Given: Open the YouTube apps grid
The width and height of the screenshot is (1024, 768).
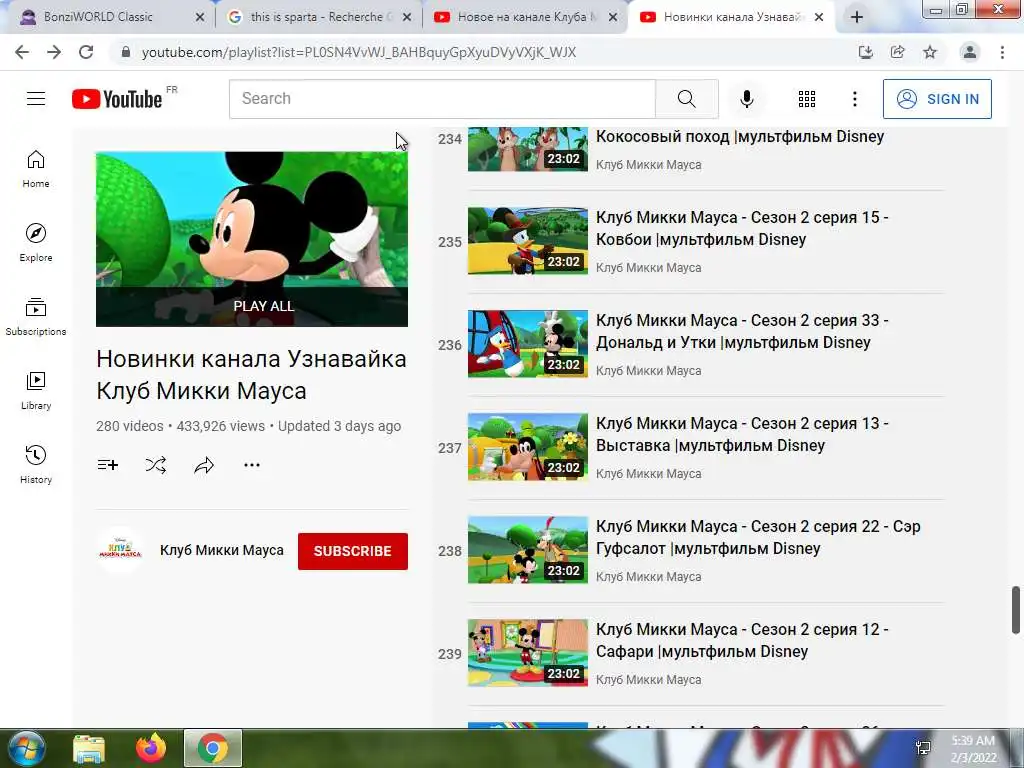Looking at the screenshot, I should 807,99.
